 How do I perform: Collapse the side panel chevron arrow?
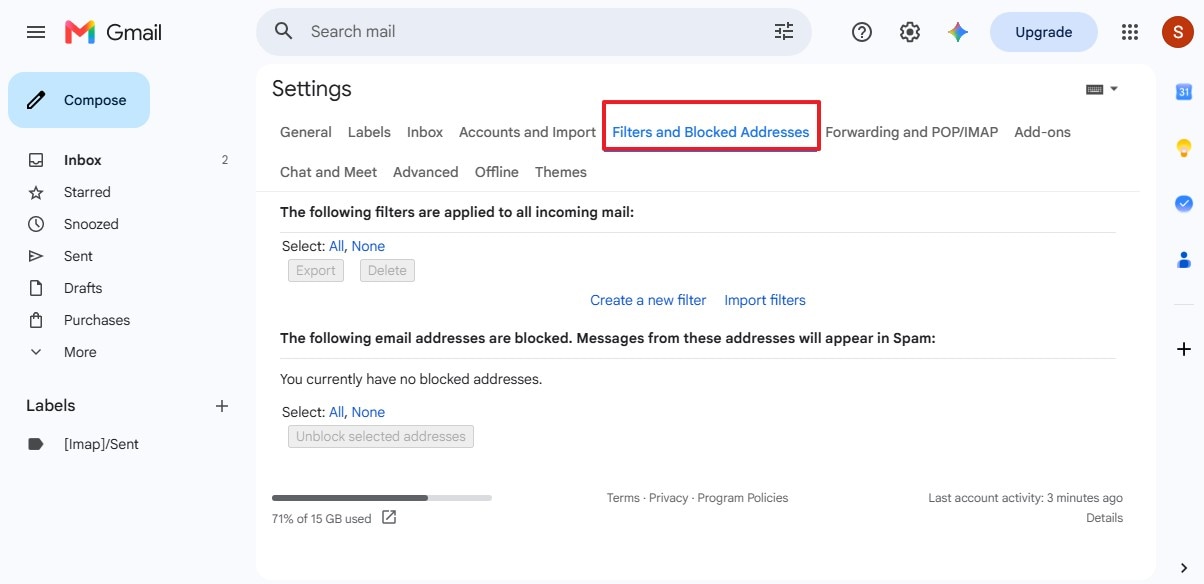tap(1185, 568)
